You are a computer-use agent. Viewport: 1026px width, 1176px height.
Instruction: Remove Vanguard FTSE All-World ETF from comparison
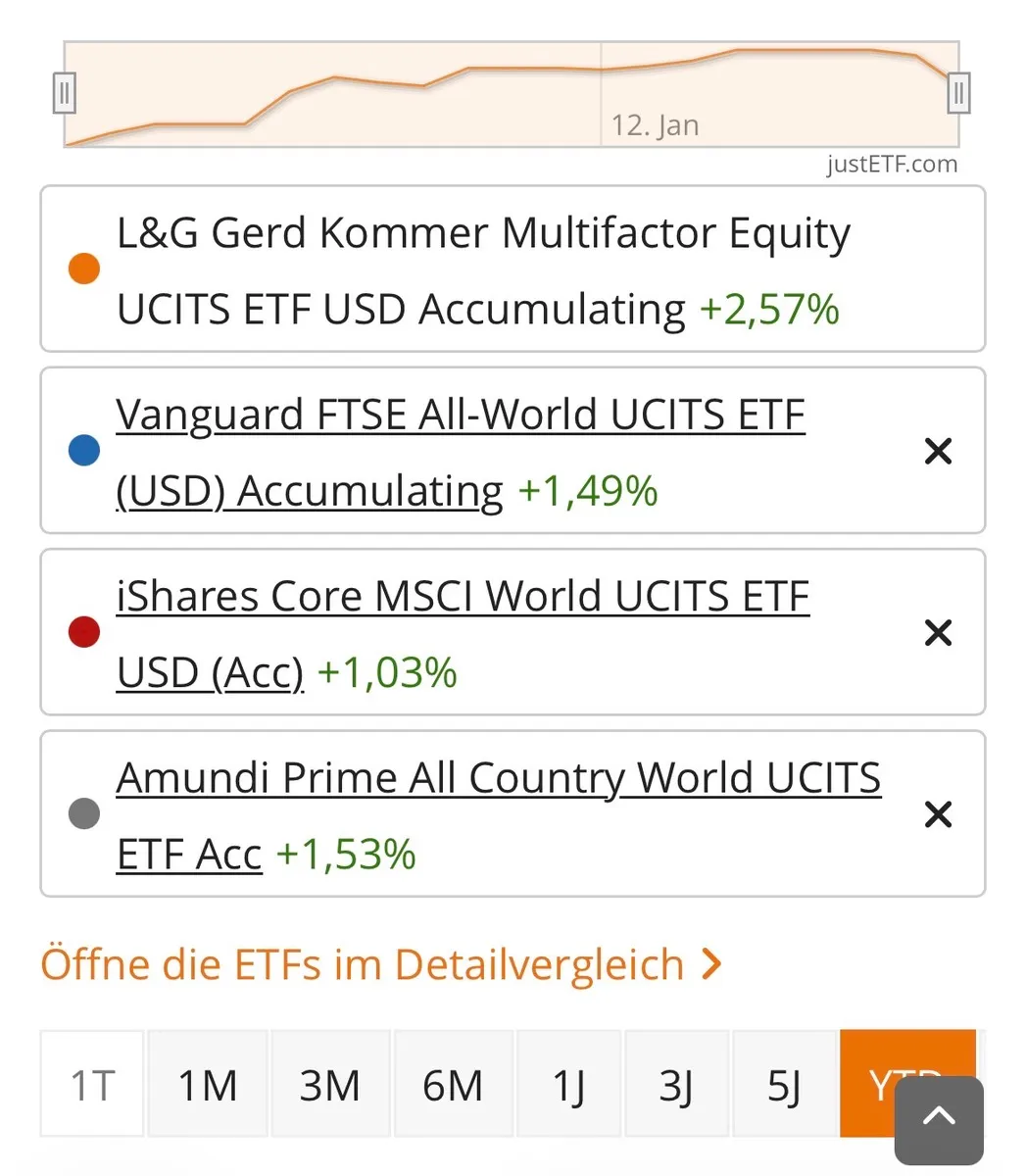point(938,452)
